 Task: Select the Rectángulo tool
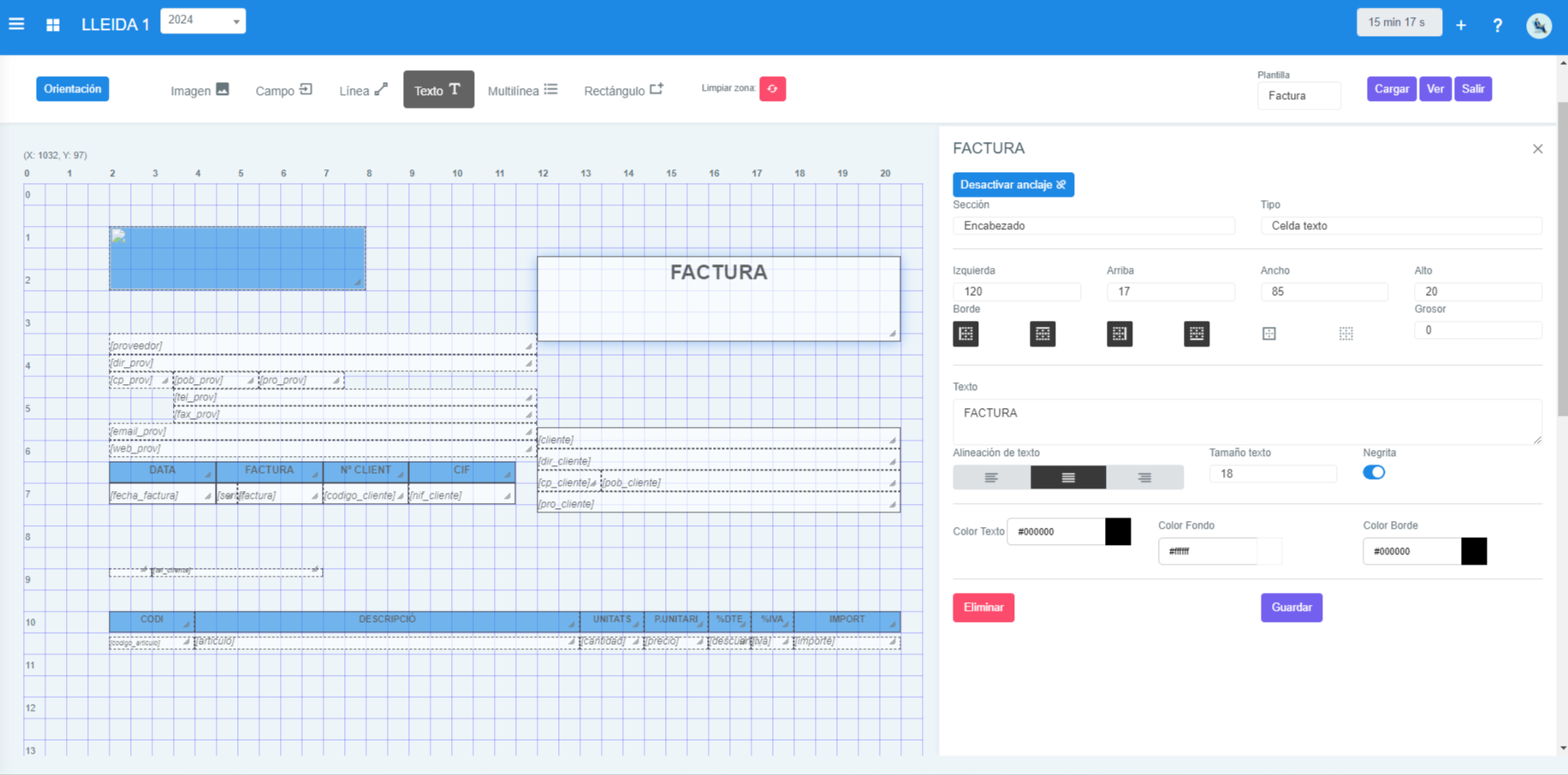click(x=623, y=89)
